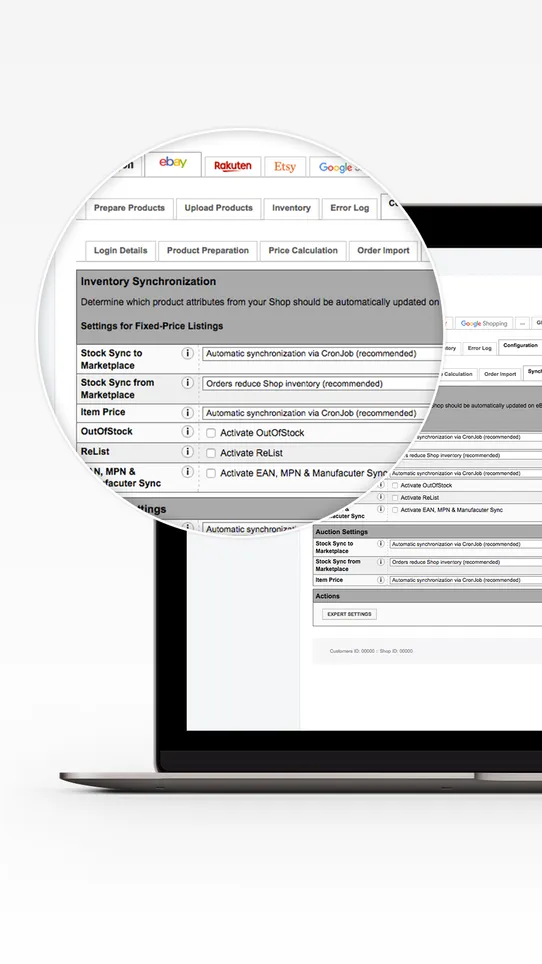Click info icon beside Item Price, magnified view

point(187,413)
